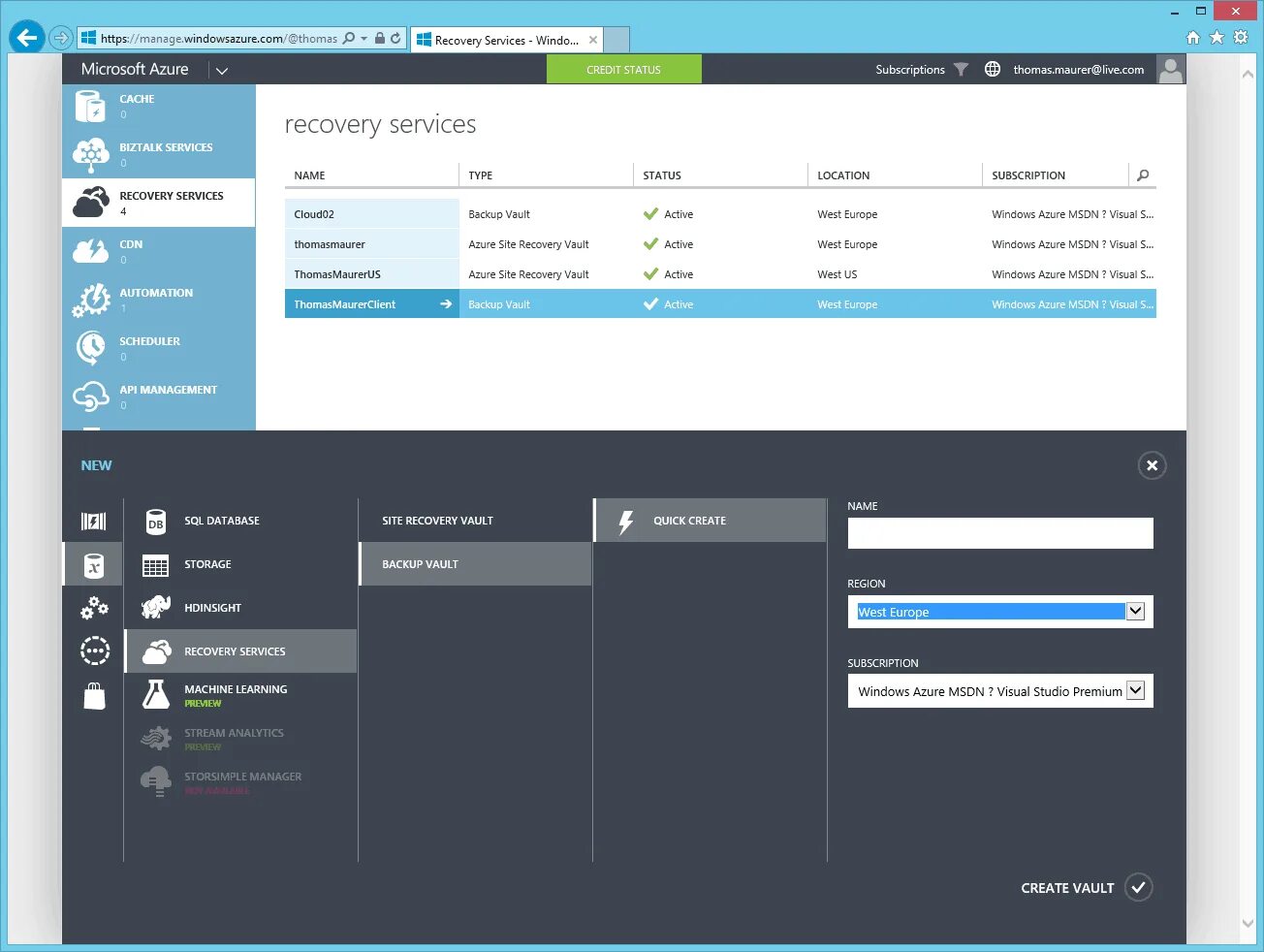This screenshot has height=952, width=1264.
Task: Open the Cloud02 vault row
Action: coord(719,214)
